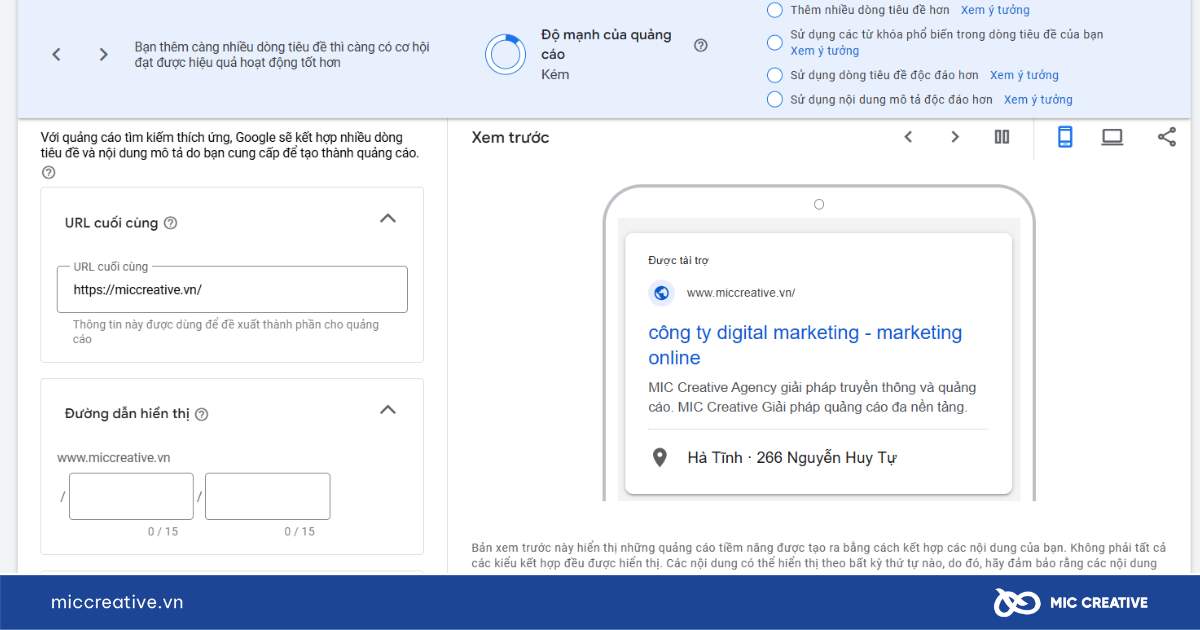Click the Xem trước heading
This screenshot has height=630, width=1200.
511,137
